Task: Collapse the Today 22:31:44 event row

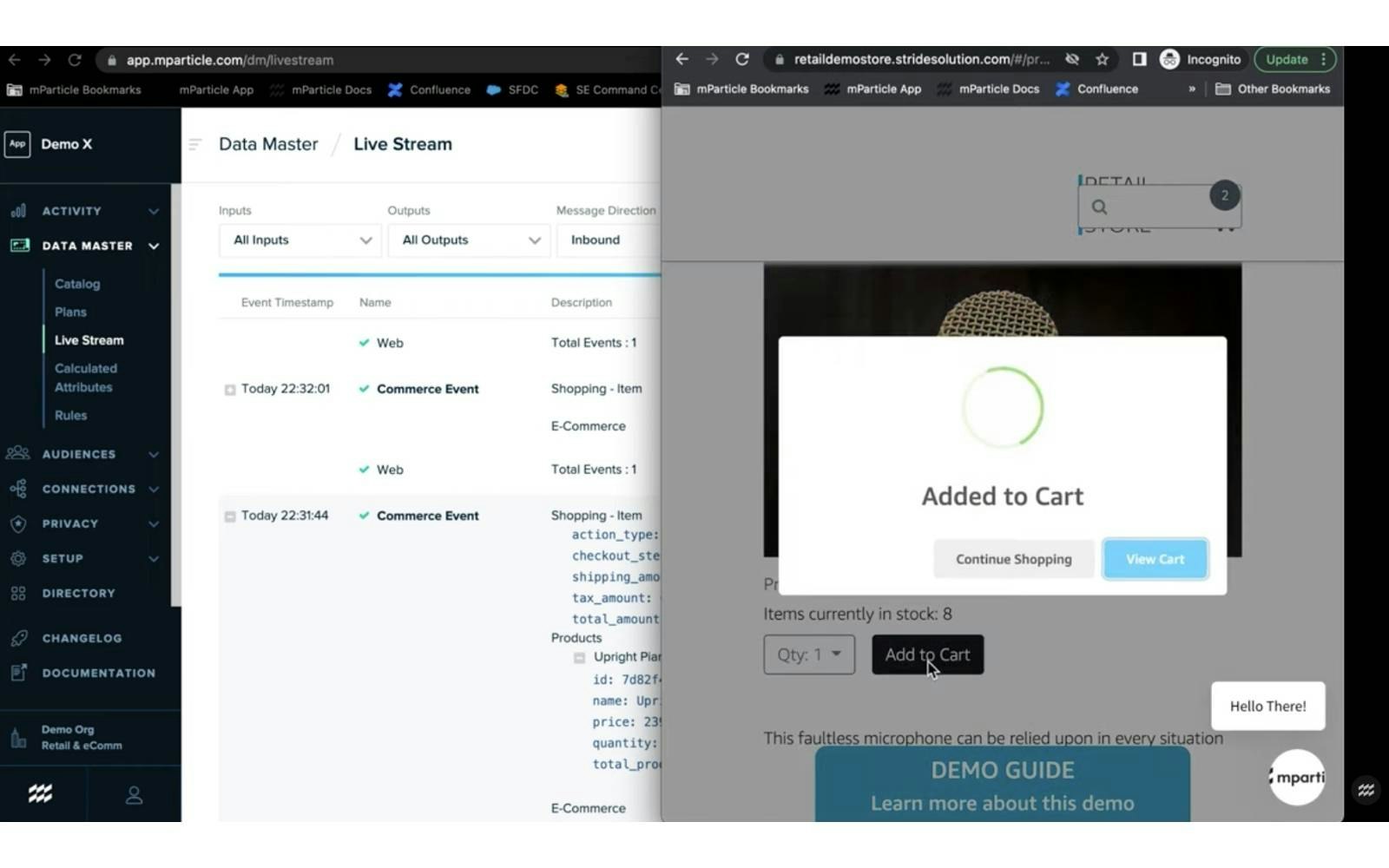Action: coord(230,516)
